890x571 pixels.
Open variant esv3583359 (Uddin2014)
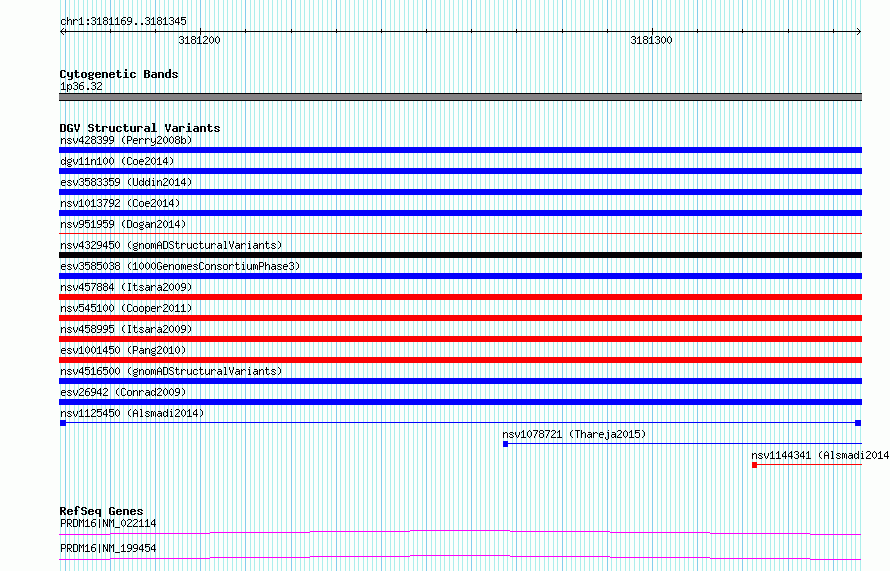click(126, 182)
